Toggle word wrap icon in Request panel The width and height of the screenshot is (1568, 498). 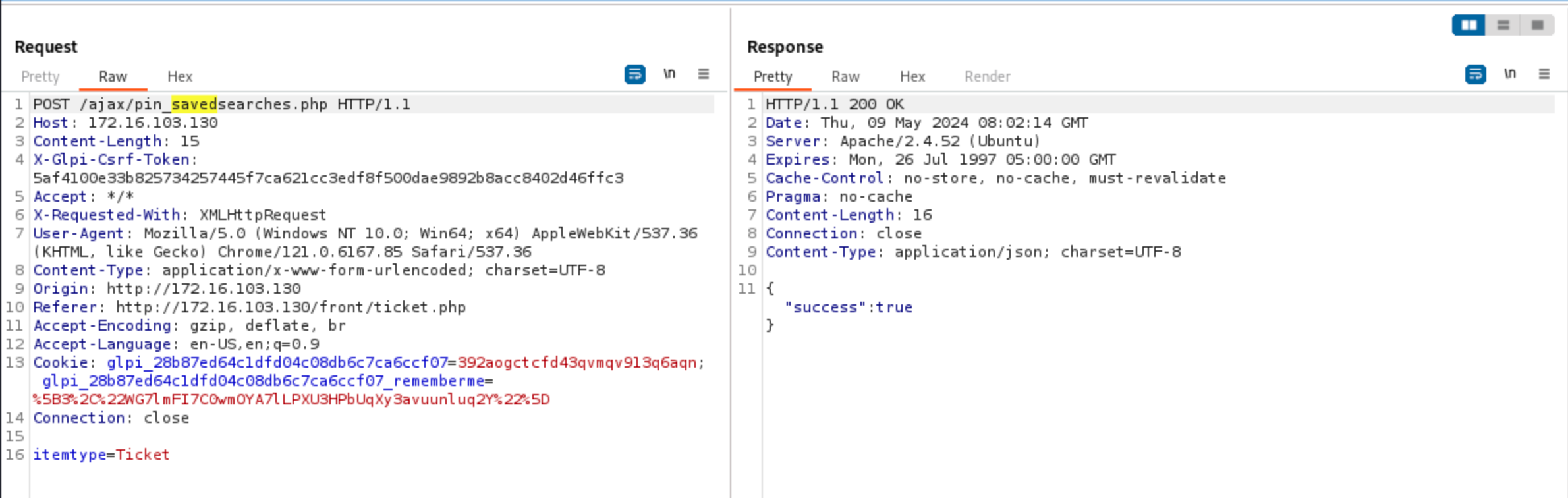634,74
